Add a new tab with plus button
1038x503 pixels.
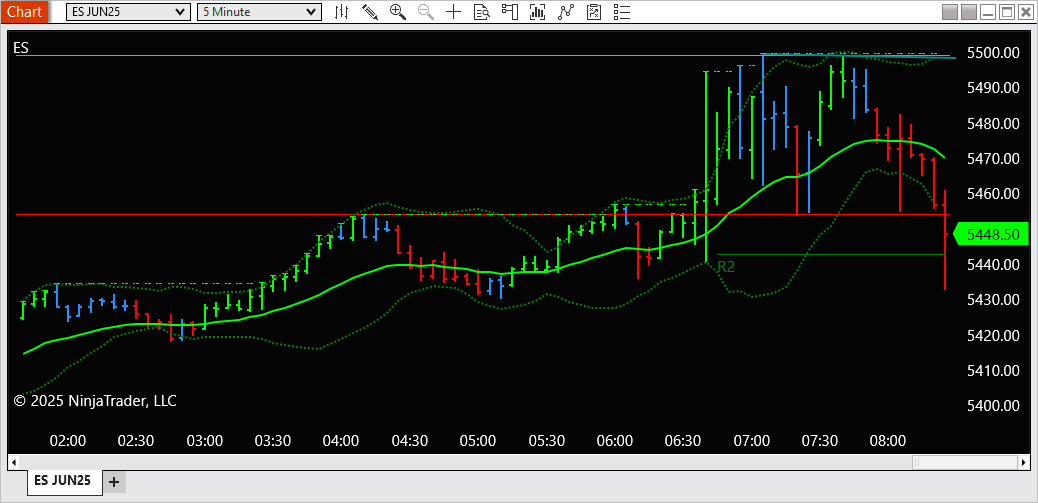point(114,481)
